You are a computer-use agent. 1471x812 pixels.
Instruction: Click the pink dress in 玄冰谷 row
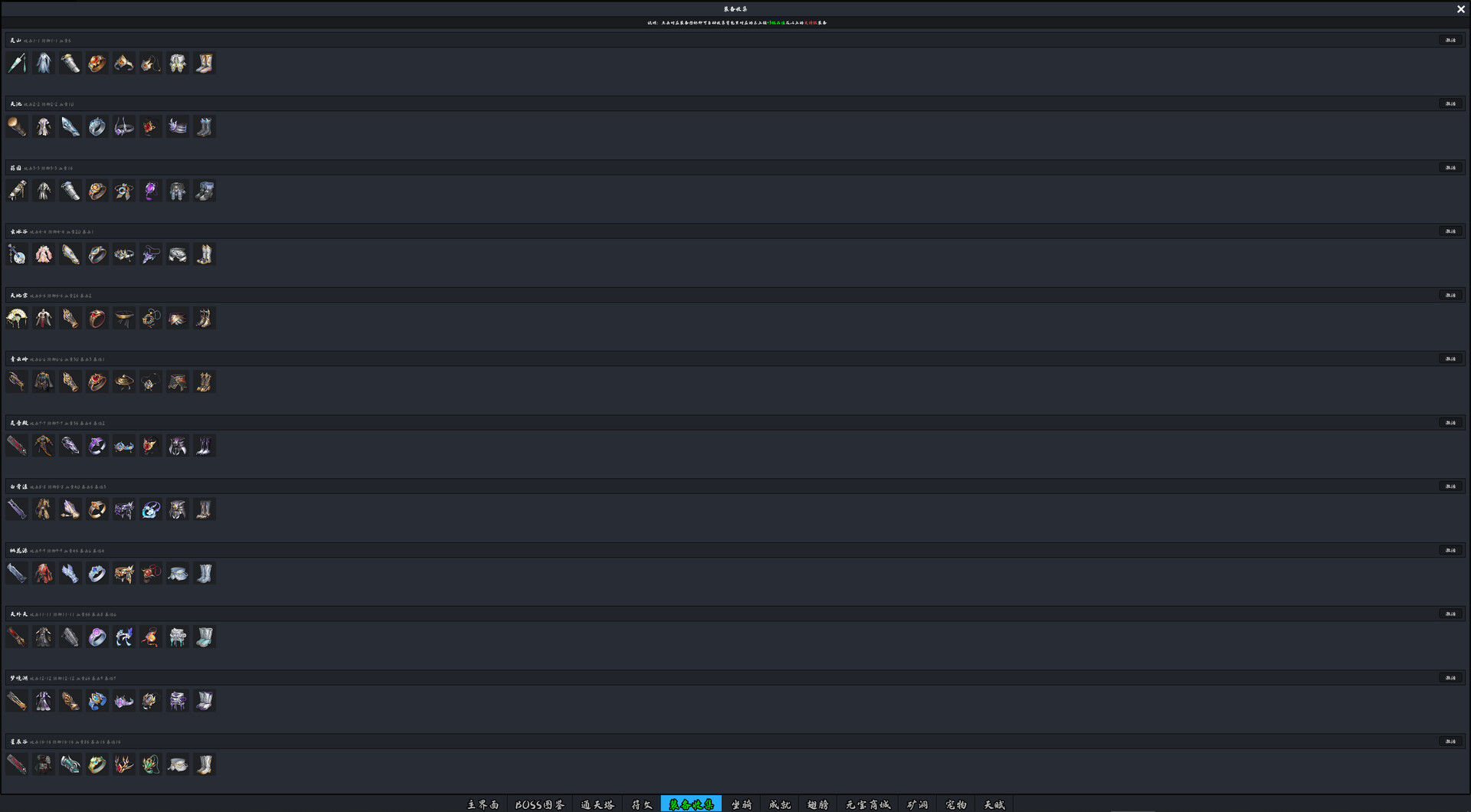pyautogui.click(x=44, y=254)
